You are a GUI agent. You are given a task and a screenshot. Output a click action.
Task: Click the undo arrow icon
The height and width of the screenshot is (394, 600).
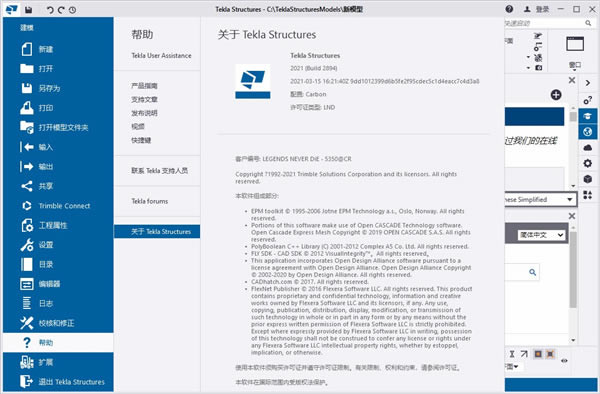pyautogui.click(x=50, y=10)
